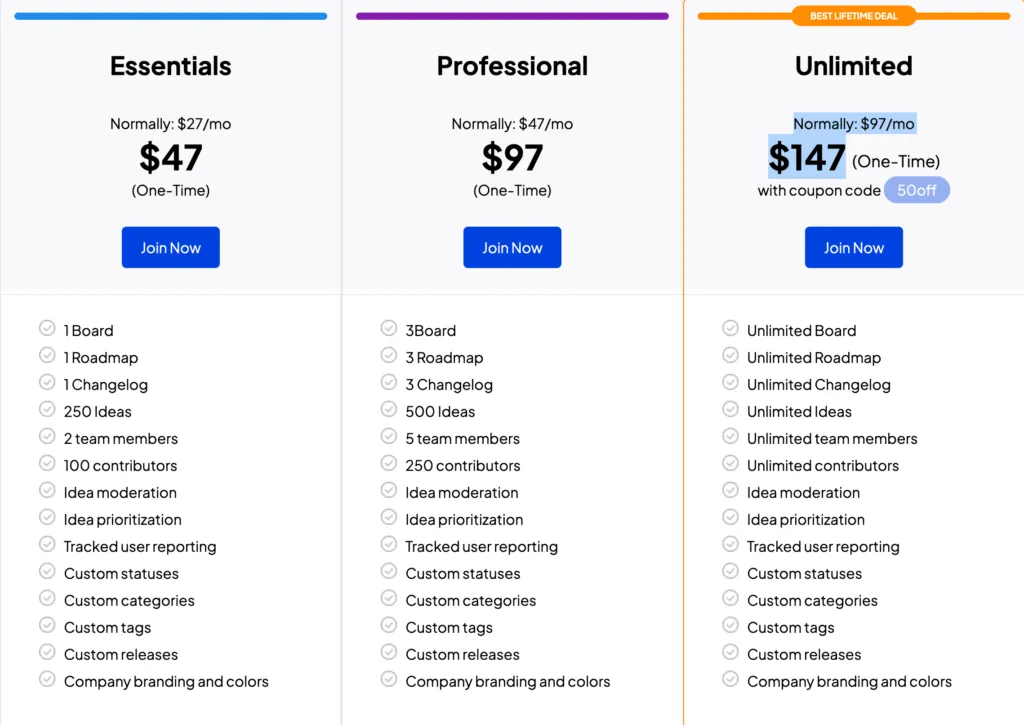The width and height of the screenshot is (1024, 725).
Task: Click the BEST LIFETIME DEAL badge
Action: click(853, 15)
